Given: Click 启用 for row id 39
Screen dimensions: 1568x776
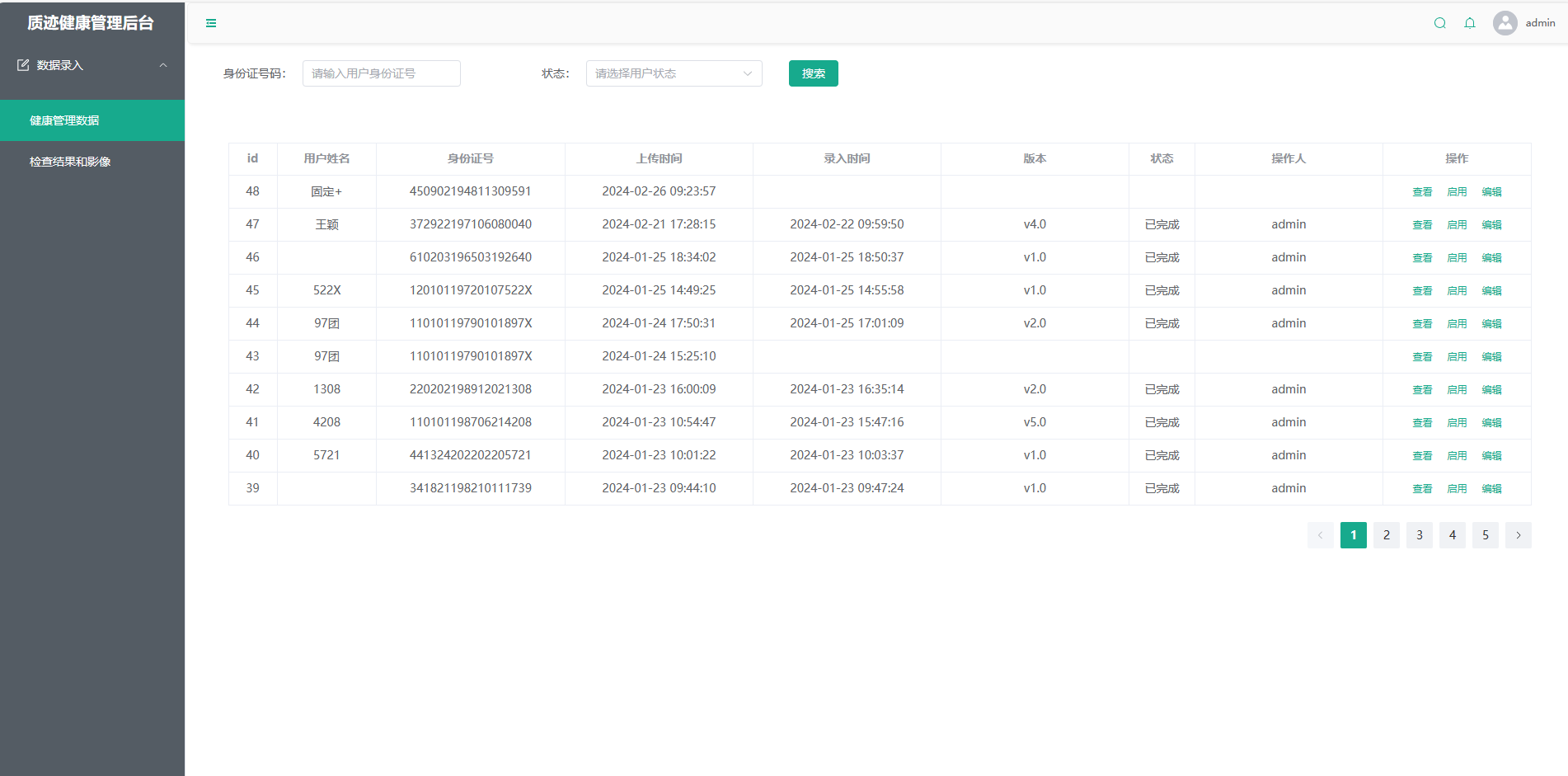Looking at the screenshot, I should click(x=1457, y=489).
